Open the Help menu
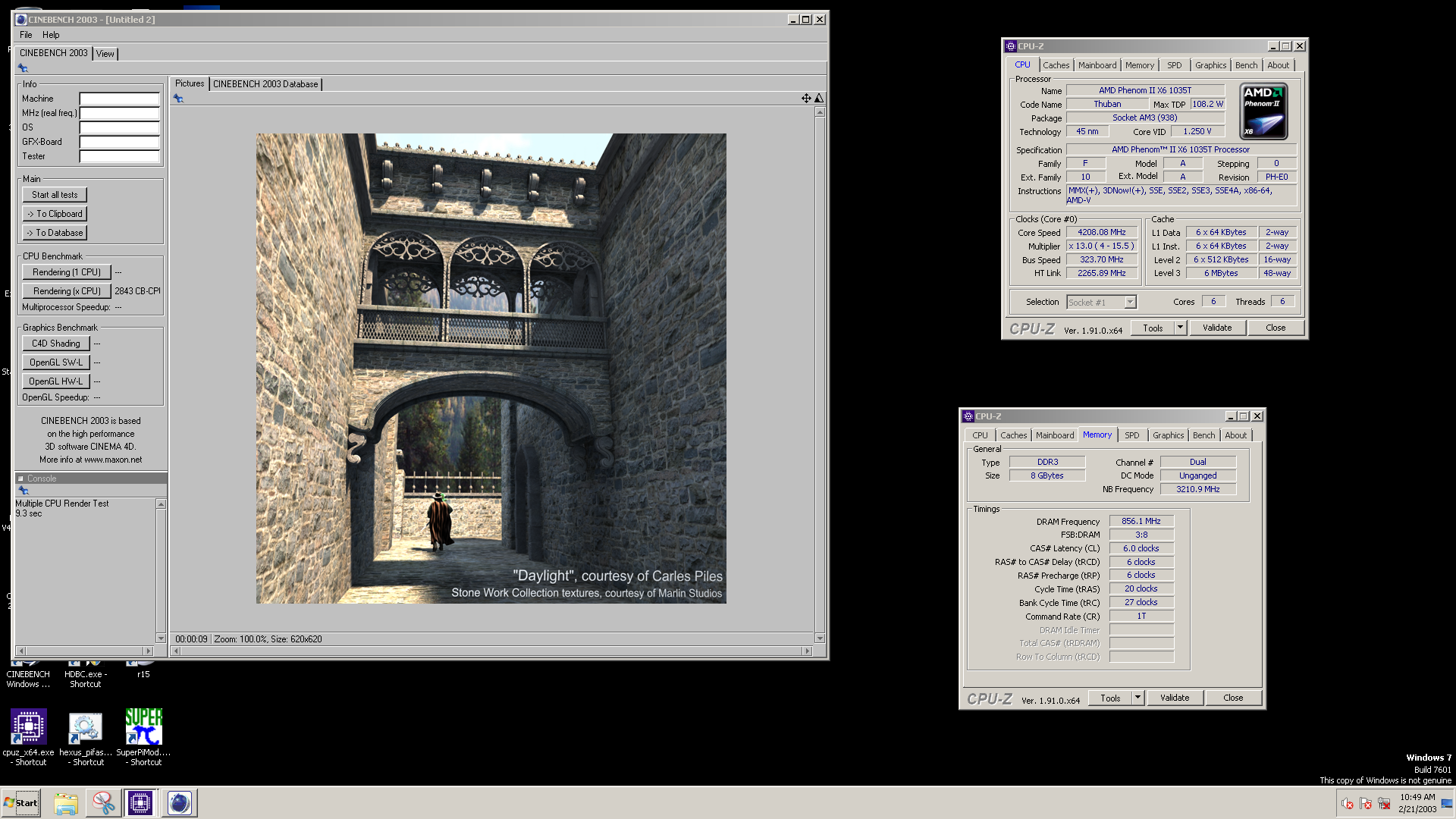The width and height of the screenshot is (1456, 819). coord(51,35)
